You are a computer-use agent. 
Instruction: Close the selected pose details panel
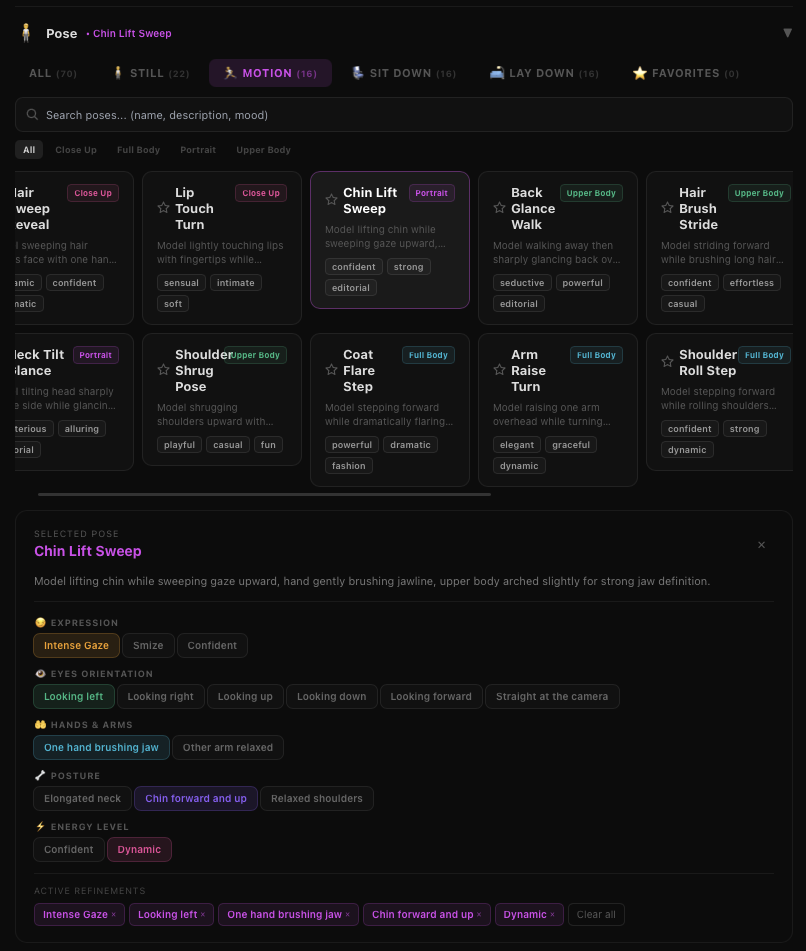click(x=761, y=545)
